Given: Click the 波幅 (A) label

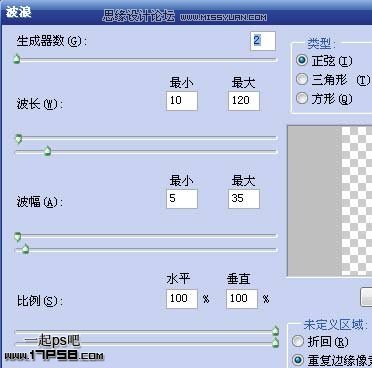Looking at the screenshot, I should point(40,202).
